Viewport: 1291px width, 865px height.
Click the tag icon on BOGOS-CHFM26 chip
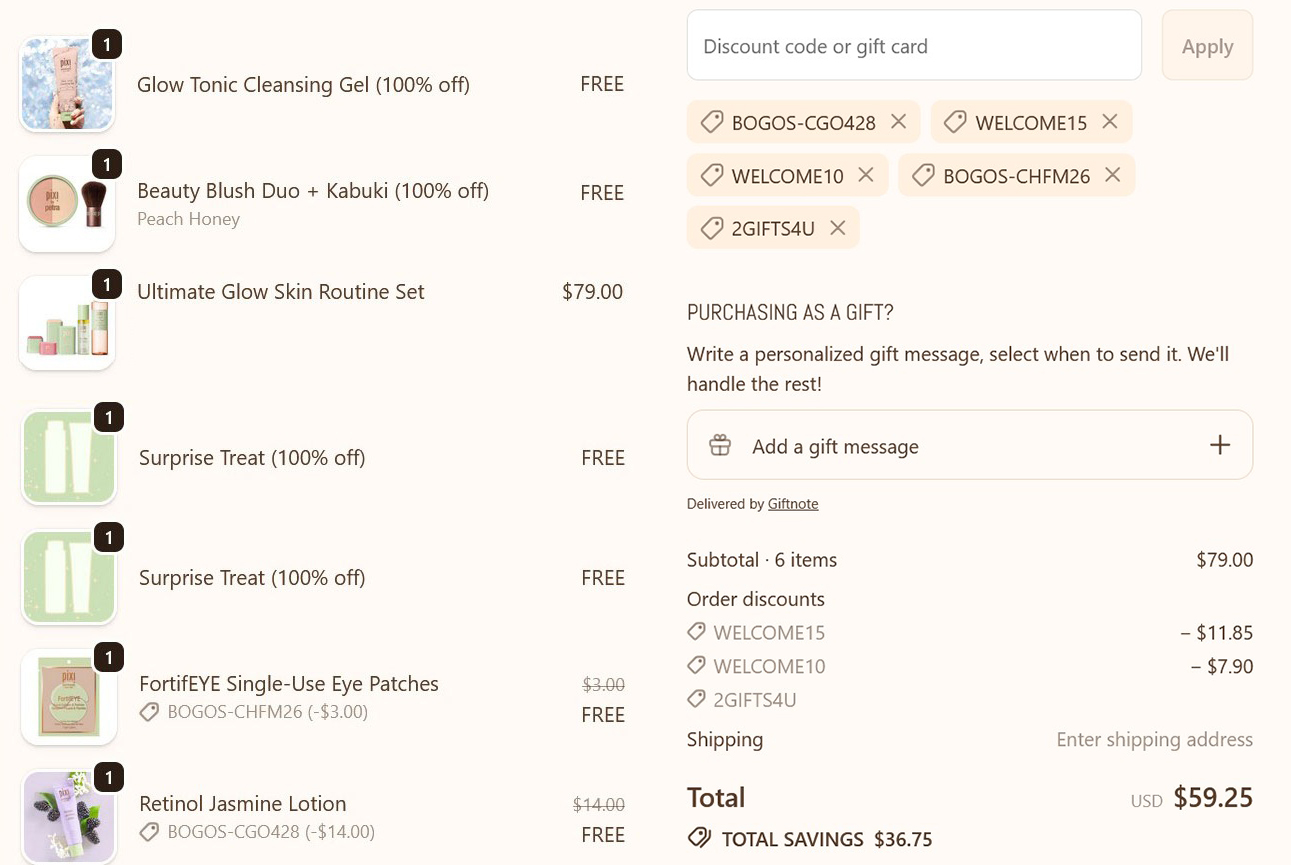(923, 175)
